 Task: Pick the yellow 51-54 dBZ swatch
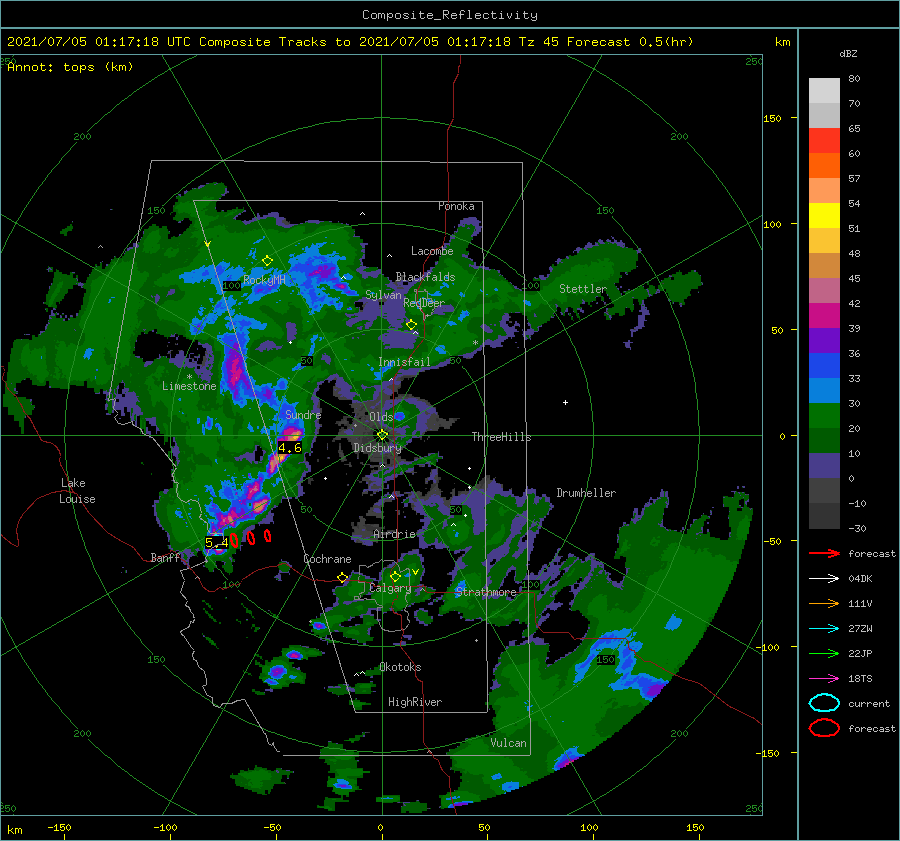pos(824,216)
